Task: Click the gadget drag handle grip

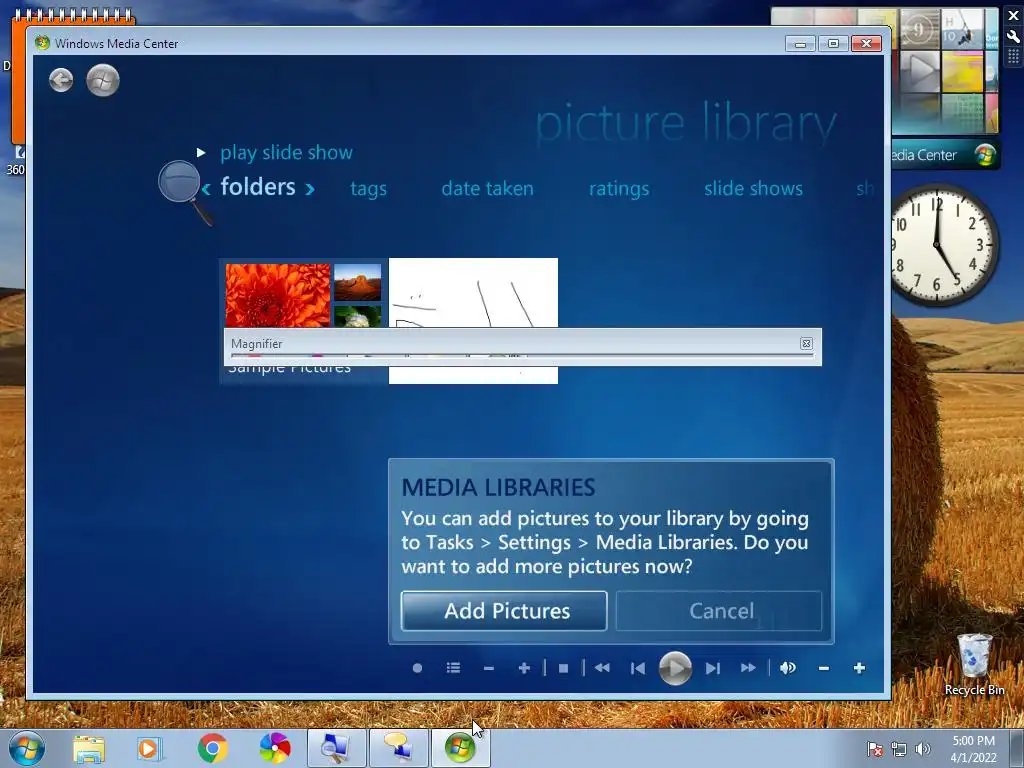Action: tap(1014, 57)
